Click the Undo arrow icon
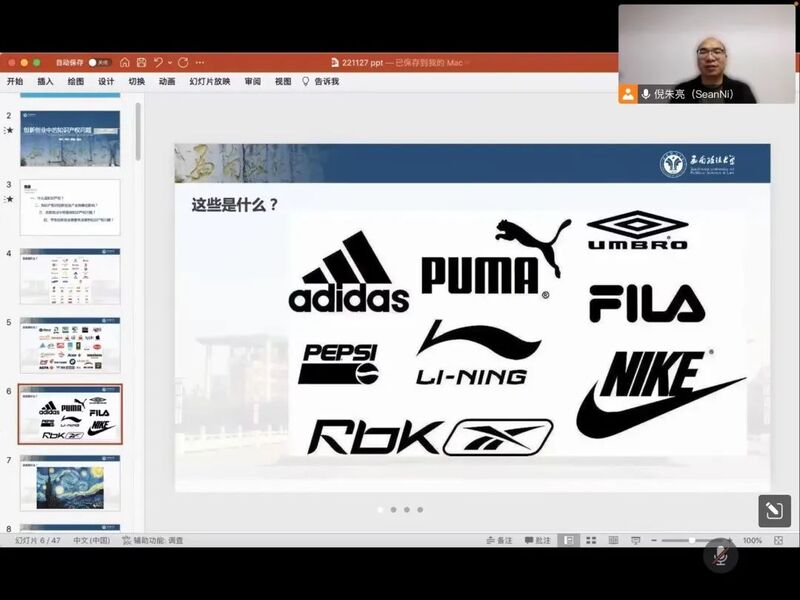800x600 pixels. pyautogui.click(x=158, y=62)
